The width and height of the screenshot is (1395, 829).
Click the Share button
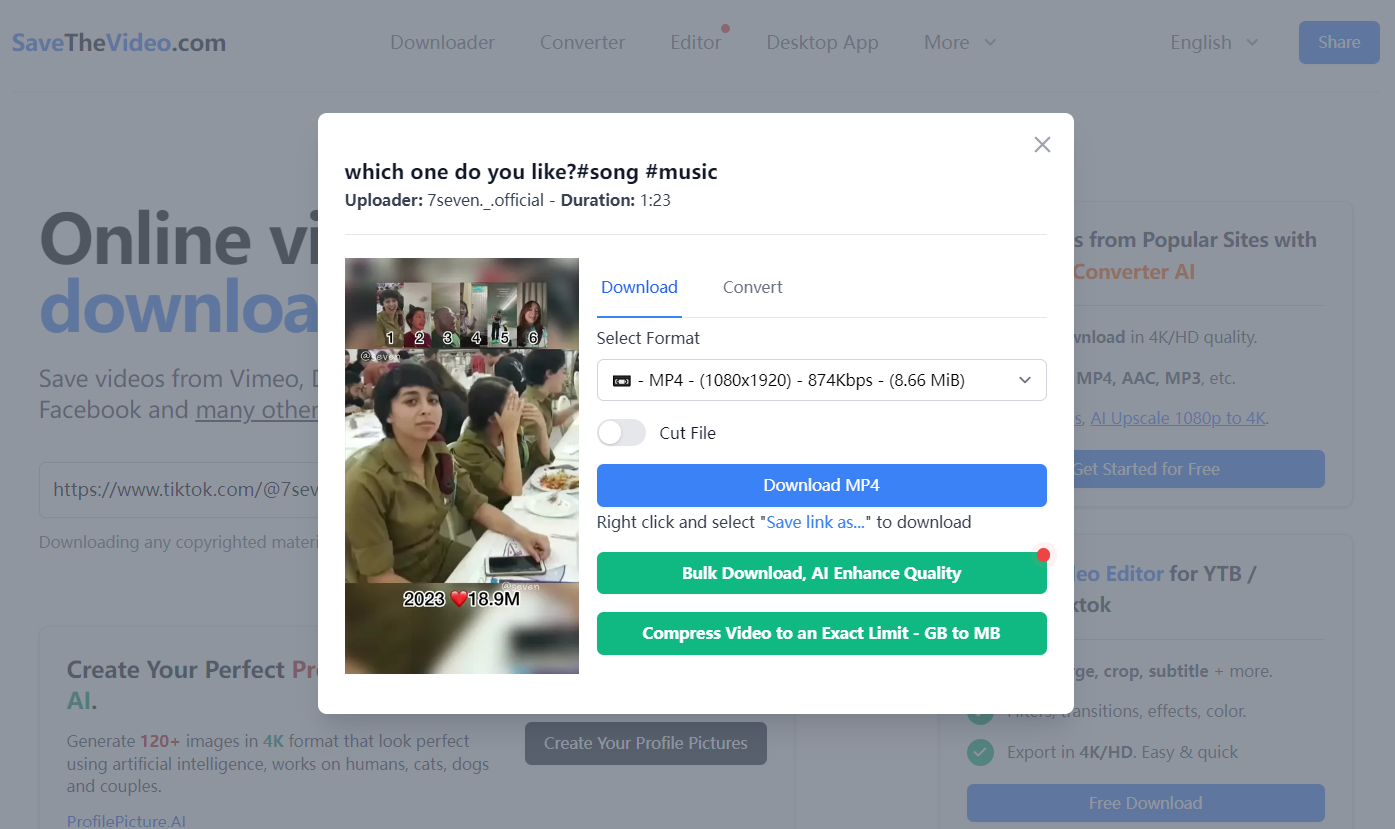point(1339,43)
